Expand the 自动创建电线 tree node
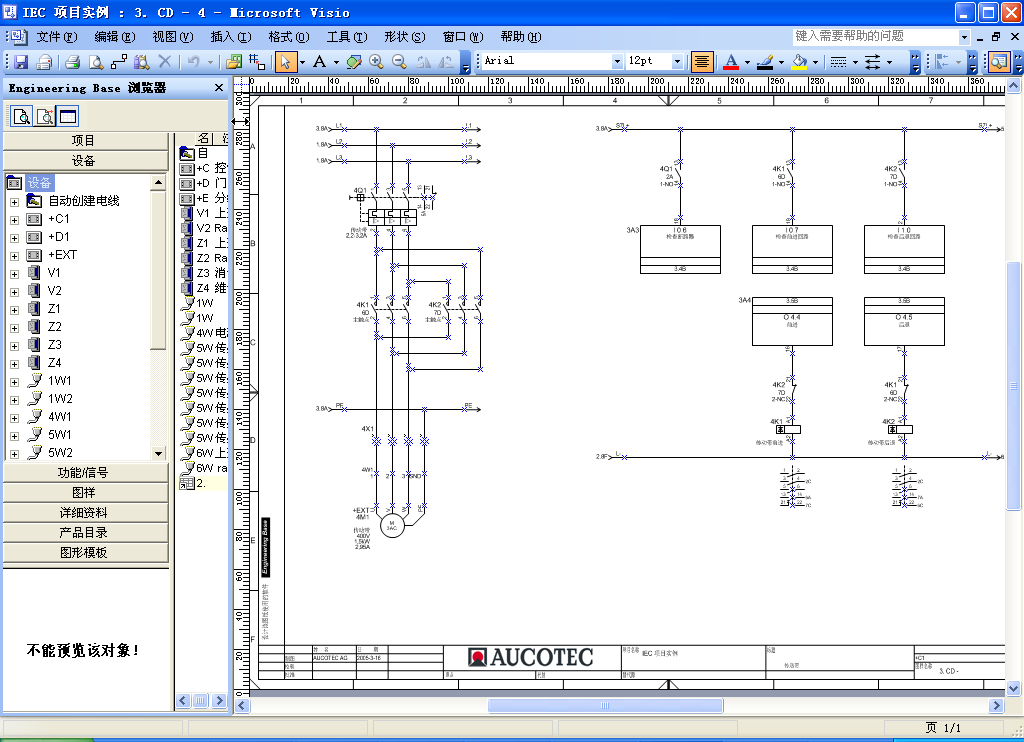The width and height of the screenshot is (1024, 742). pyautogui.click(x=14, y=202)
